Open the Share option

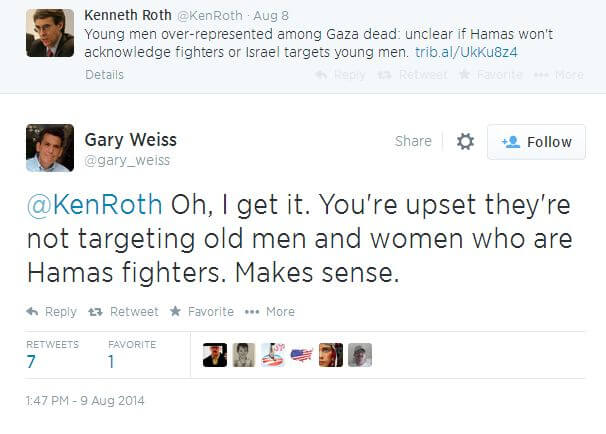point(413,142)
